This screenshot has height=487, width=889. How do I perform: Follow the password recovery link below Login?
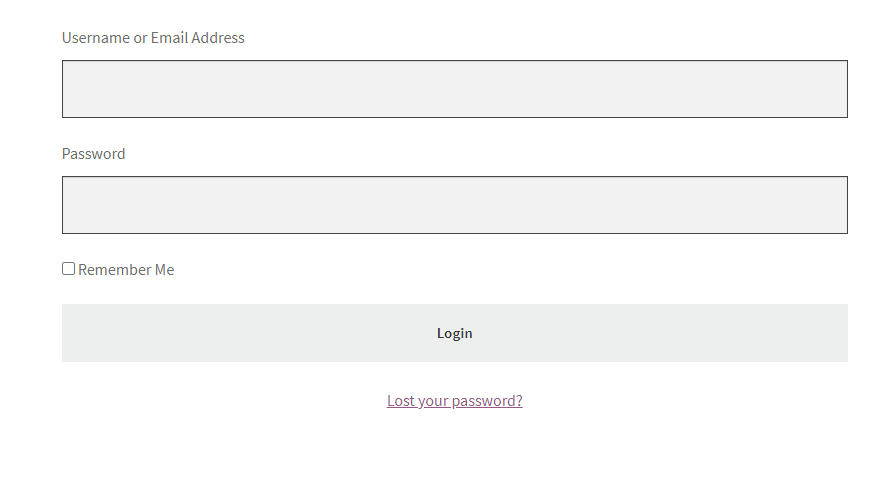coord(455,401)
